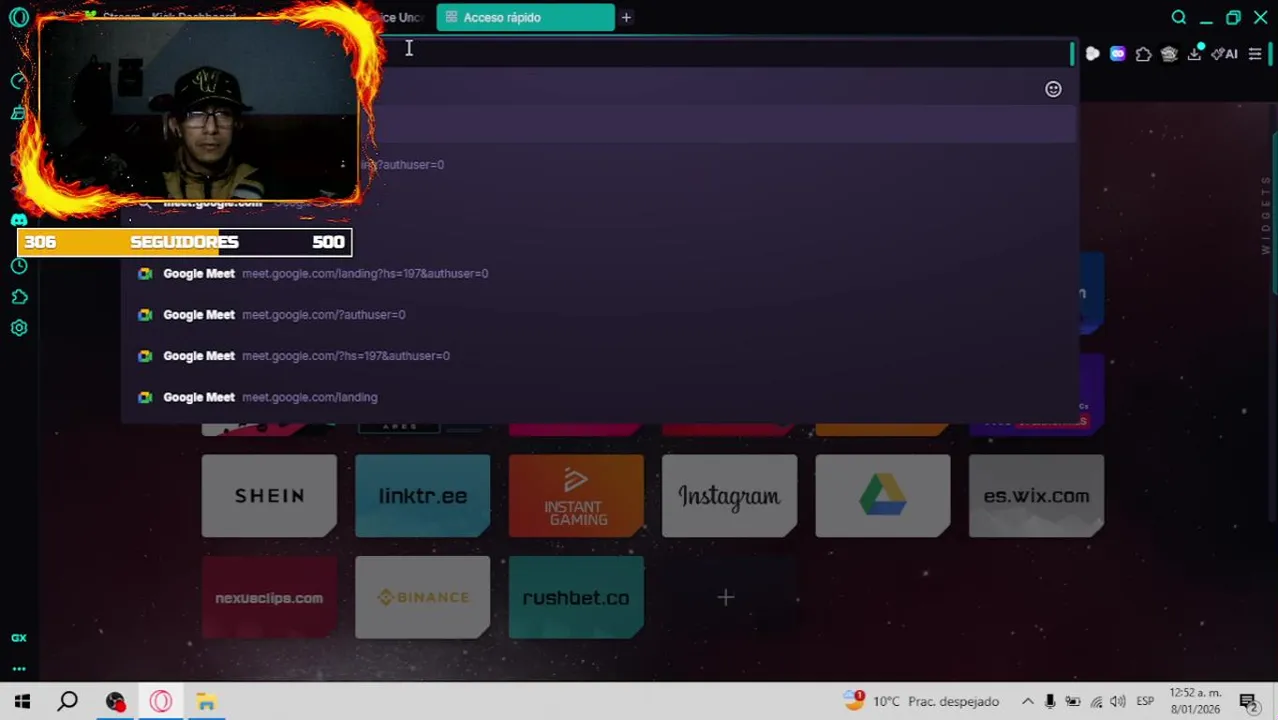Open a new tab with plus button
This screenshot has height=720, width=1278.
(x=626, y=17)
